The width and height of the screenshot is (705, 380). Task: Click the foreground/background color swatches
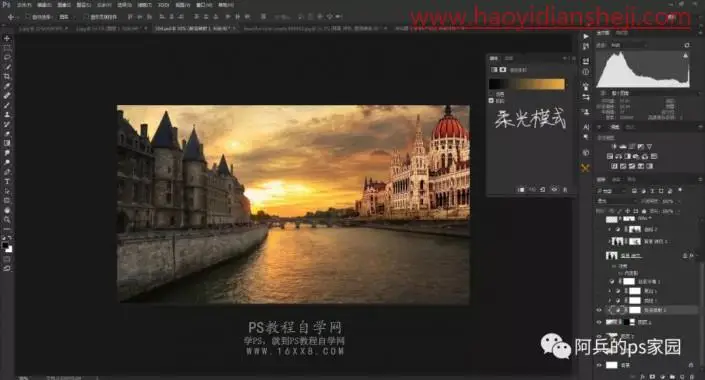(7, 247)
